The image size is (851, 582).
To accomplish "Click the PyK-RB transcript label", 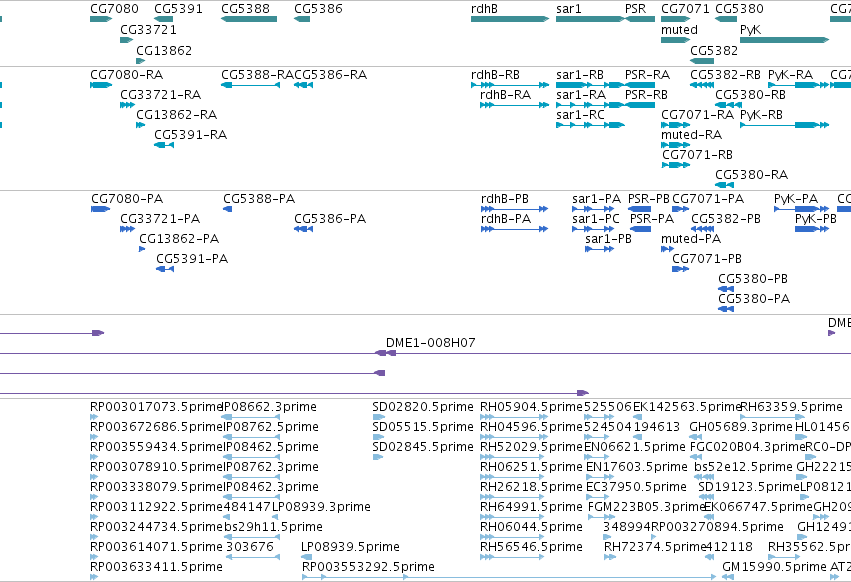I will point(761,115).
